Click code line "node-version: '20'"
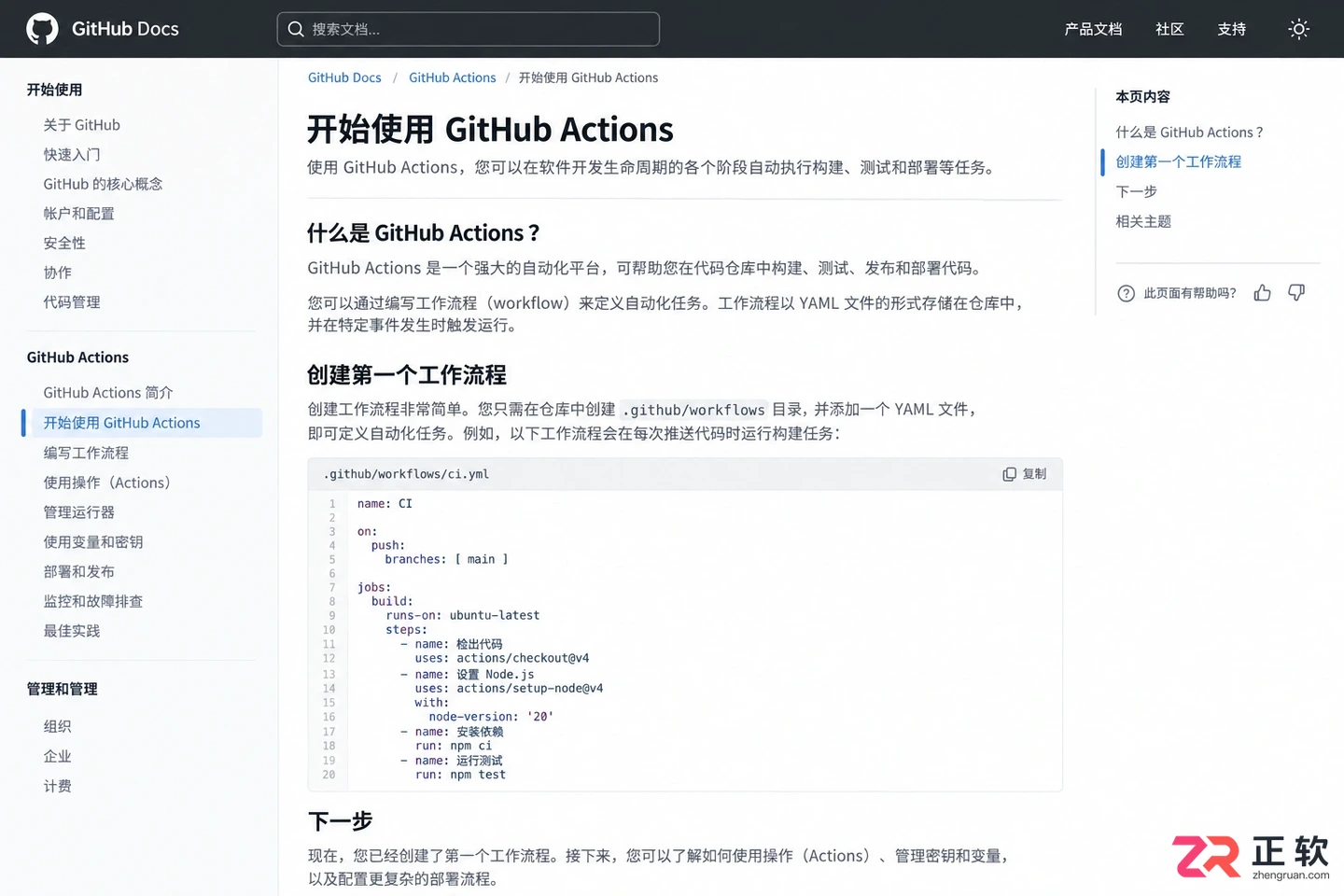Viewport: 1344px width, 896px height. pos(491,717)
